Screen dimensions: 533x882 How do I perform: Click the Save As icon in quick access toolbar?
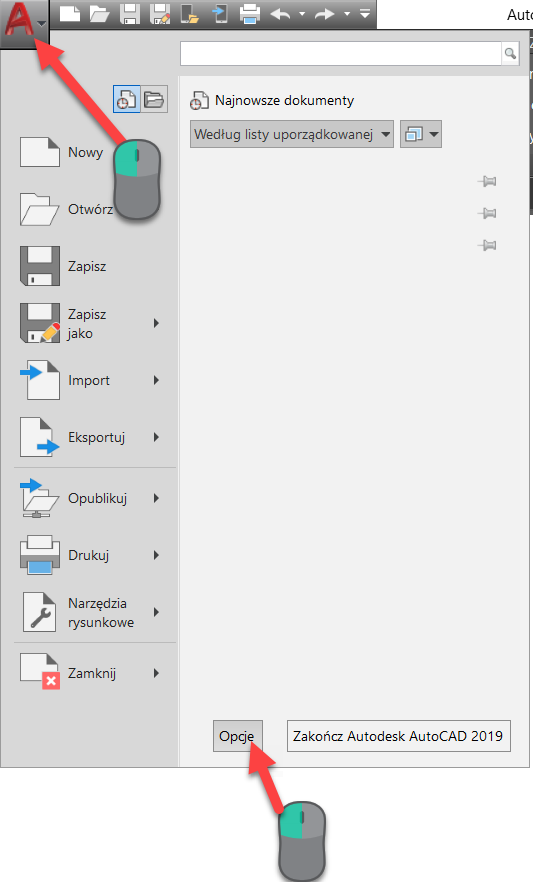click(x=160, y=14)
